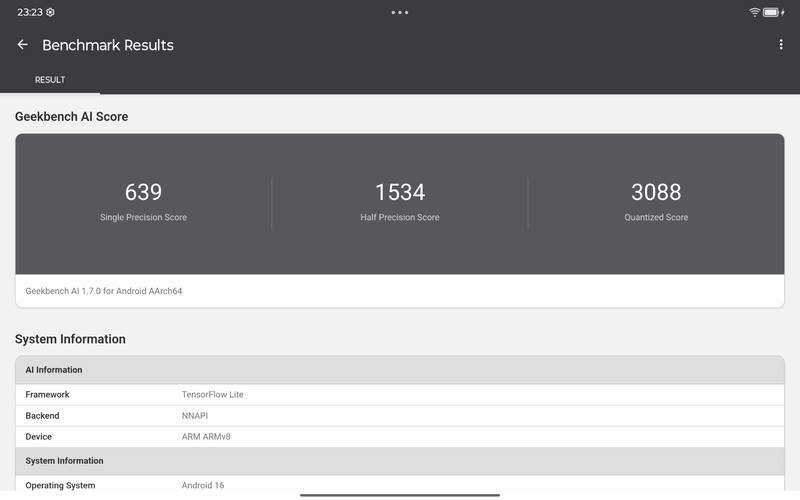
Task: Select the RESULT tab
Action: [x=50, y=80]
